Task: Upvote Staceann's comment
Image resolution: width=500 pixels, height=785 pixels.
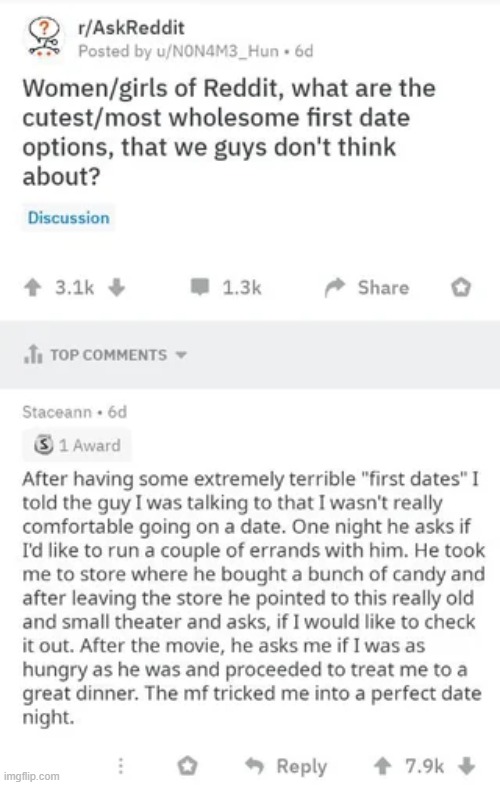Action: coord(383,765)
